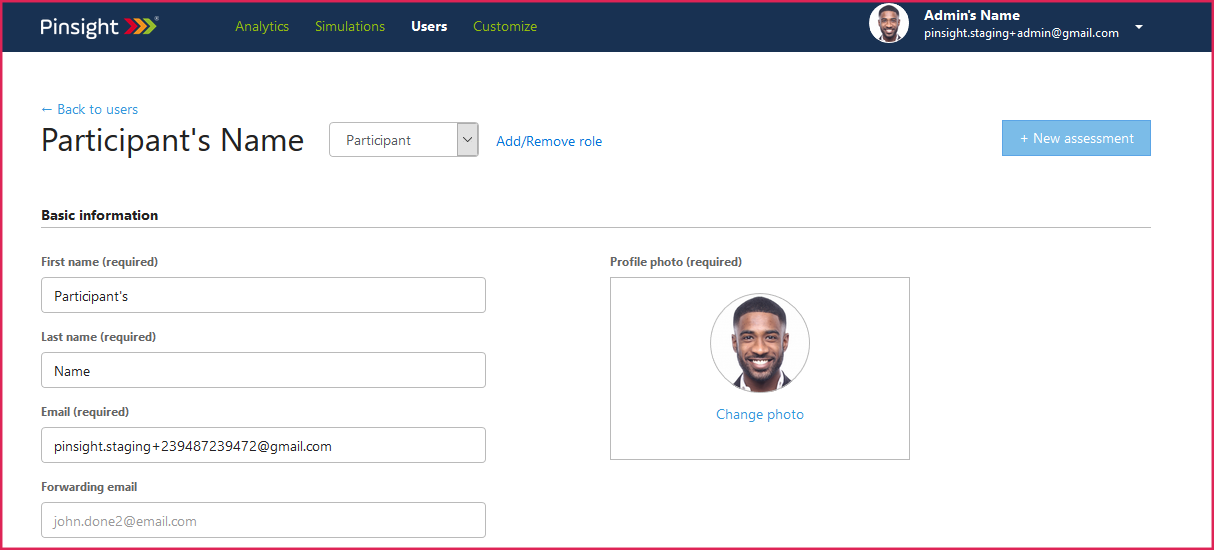The width and height of the screenshot is (1214, 550).
Task: Go to the Simulations section
Action: [x=350, y=27]
